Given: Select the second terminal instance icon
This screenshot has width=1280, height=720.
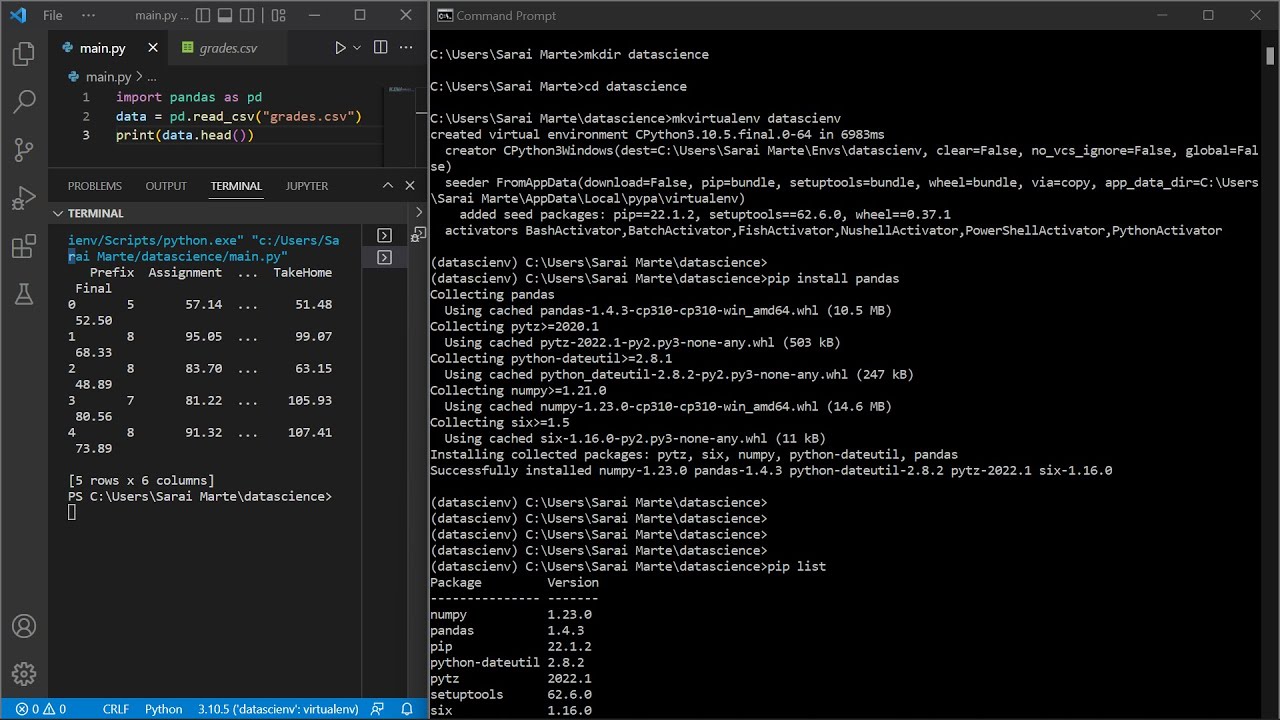Looking at the screenshot, I should [x=384, y=257].
